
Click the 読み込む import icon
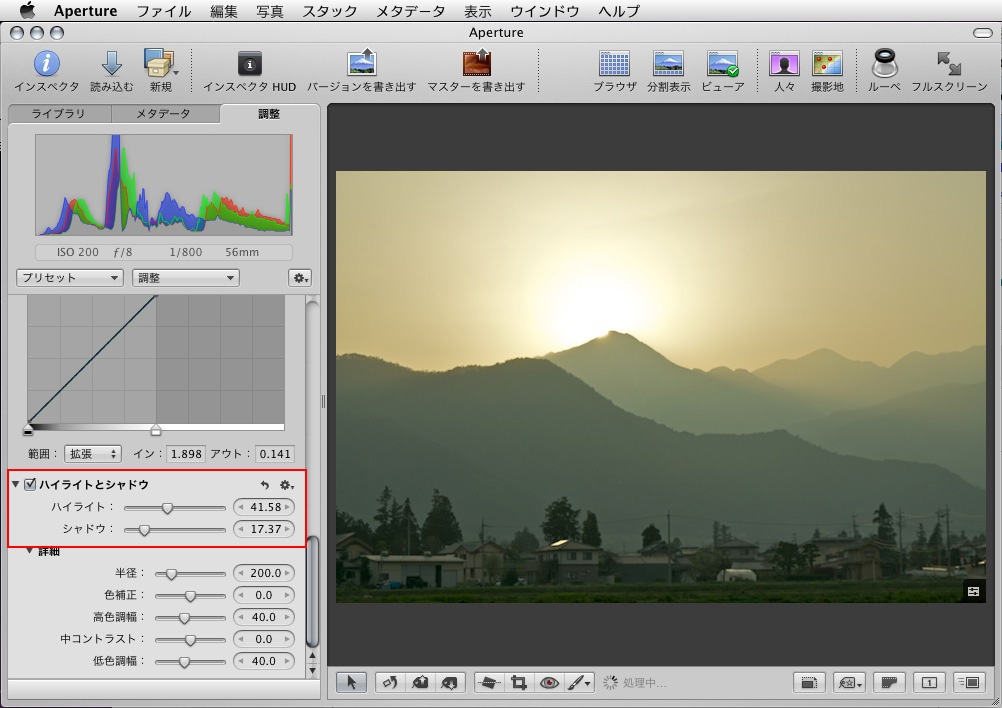[111, 64]
